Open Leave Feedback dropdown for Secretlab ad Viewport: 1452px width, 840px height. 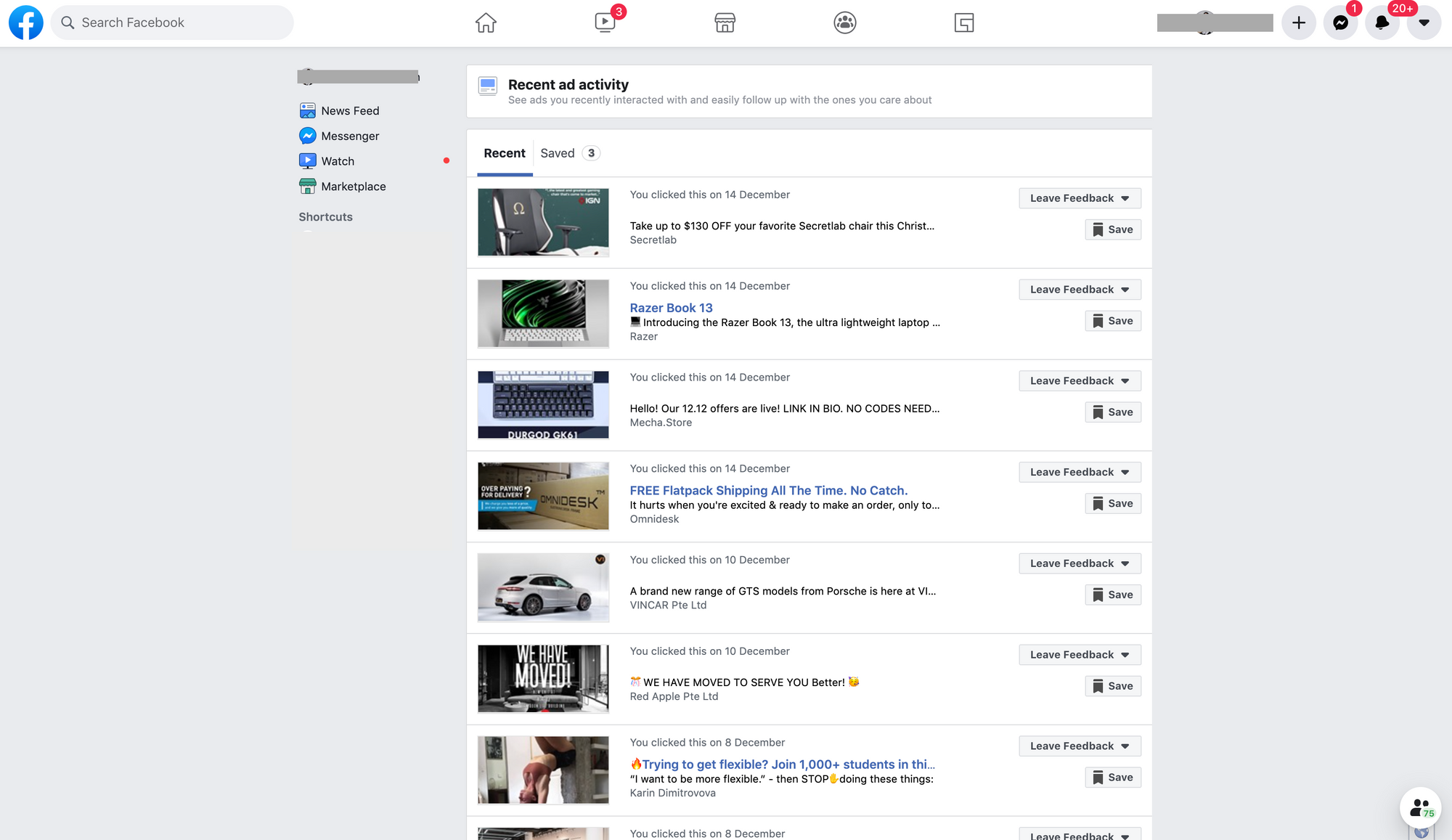(x=1080, y=198)
